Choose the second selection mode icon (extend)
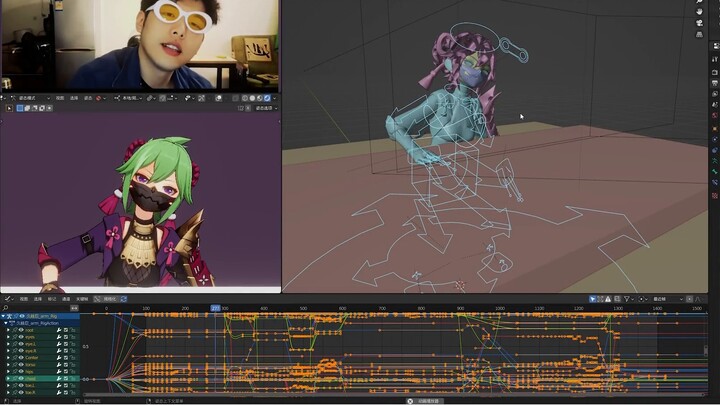This screenshot has height=405, width=720. coord(27,108)
